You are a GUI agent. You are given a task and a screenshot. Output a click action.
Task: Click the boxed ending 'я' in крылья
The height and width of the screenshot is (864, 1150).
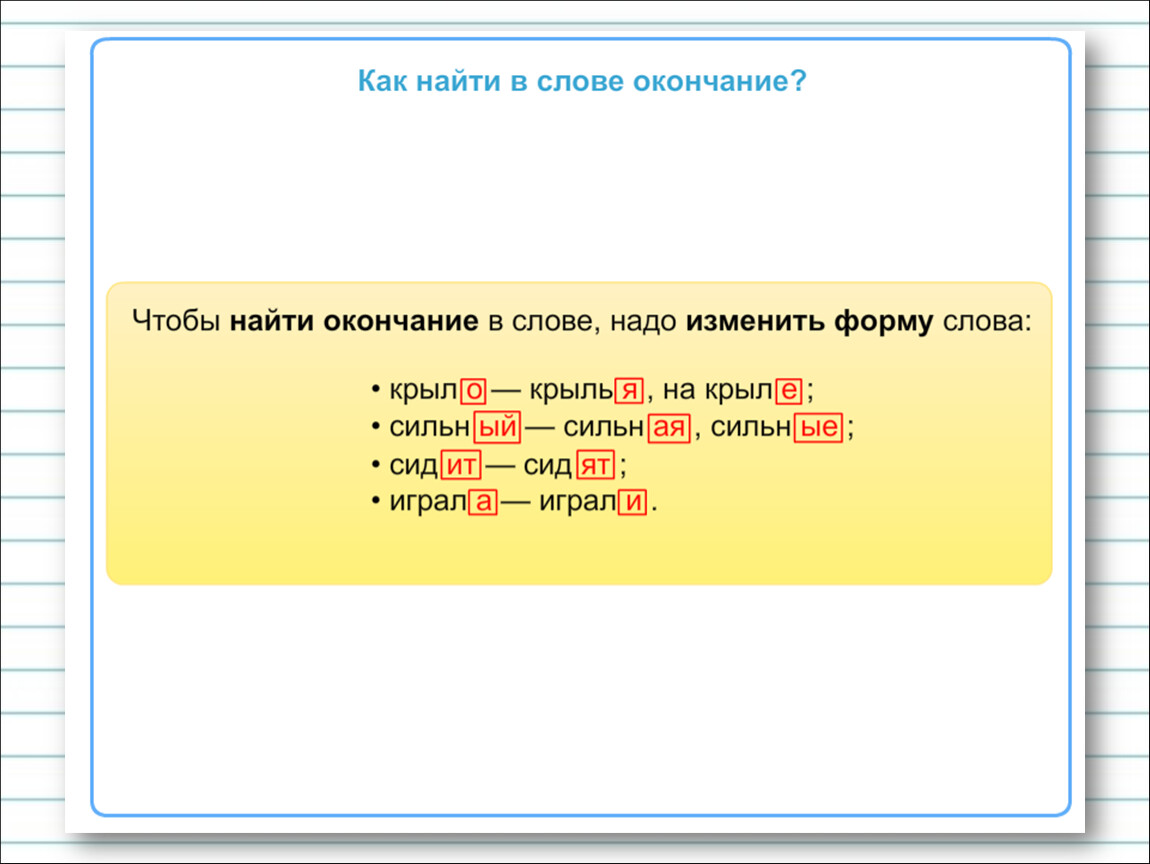629,390
